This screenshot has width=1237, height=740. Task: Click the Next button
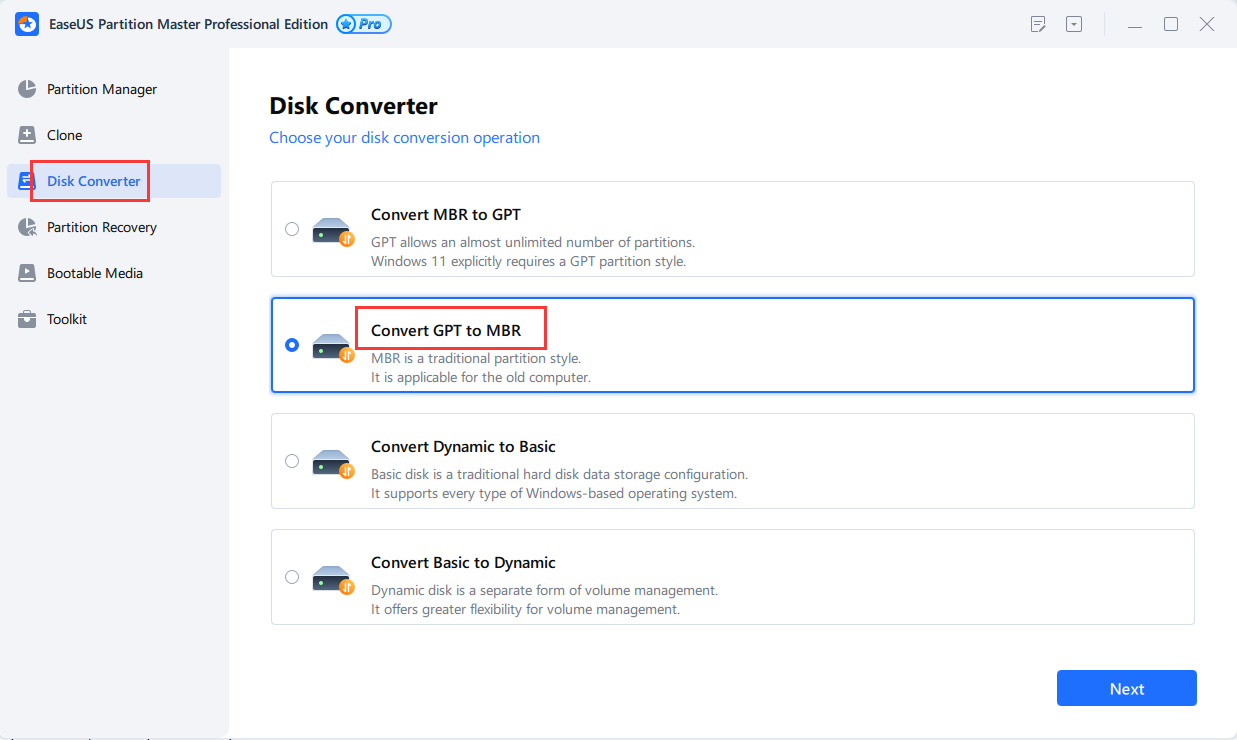pyautogui.click(x=1126, y=688)
